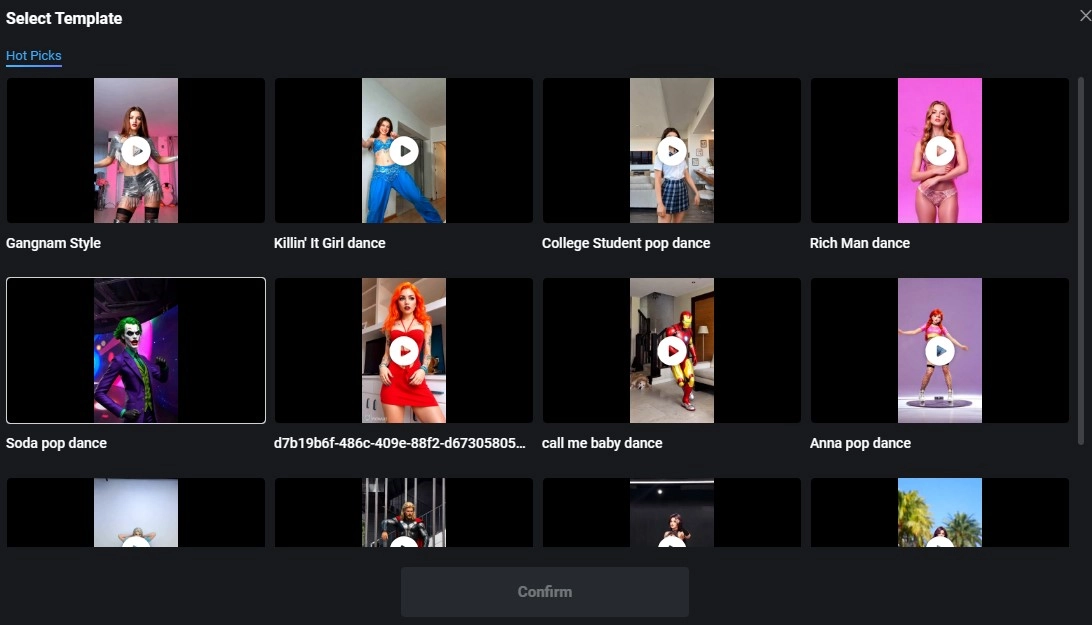Close the Select Template dialog
Image resolution: width=1092 pixels, height=625 pixels.
[1085, 15]
